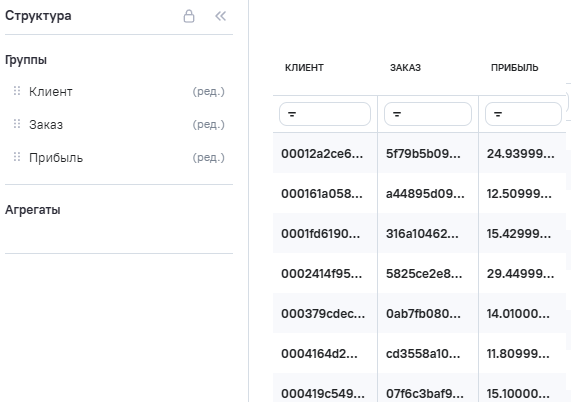Click the order cell a44895d09...

pyautogui.click(x=425, y=193)
